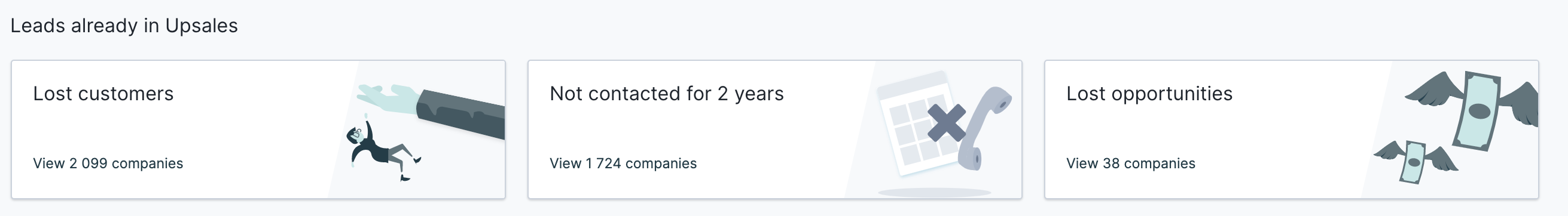This screenshot has width=1568, height=216.
Task: Click the oval shadow beneath the calendar
Action: 934,193
